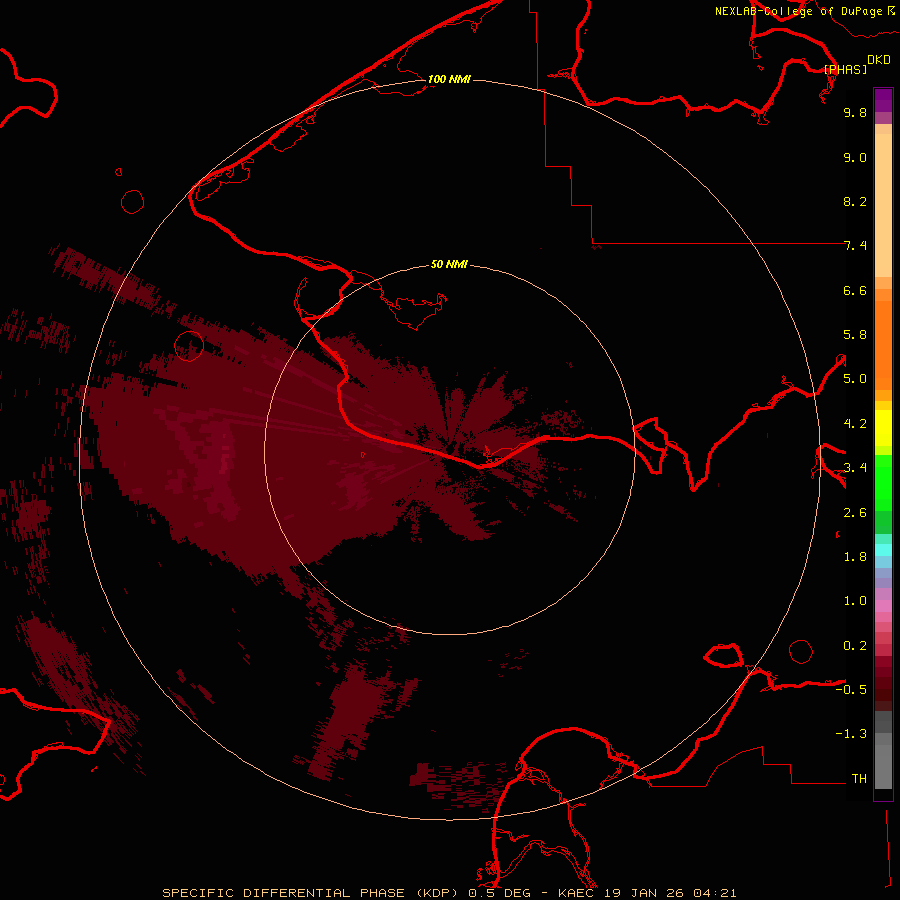
Task: Click the 0.2 scale value
Action: 855,646
